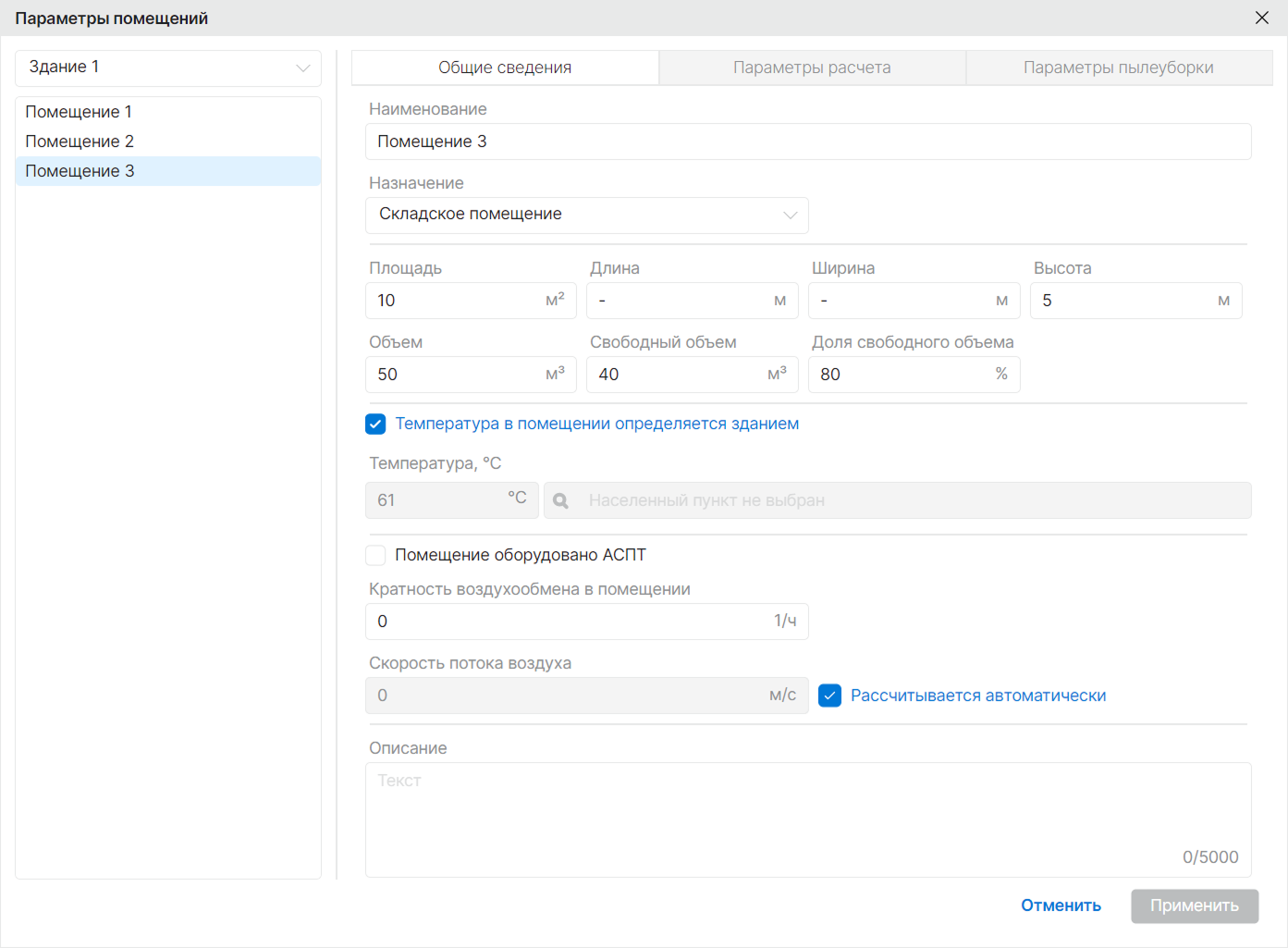Click the search magnifier icon in locality field
Viewport: 1288px width, 948px height.
(x=560, y=500)
